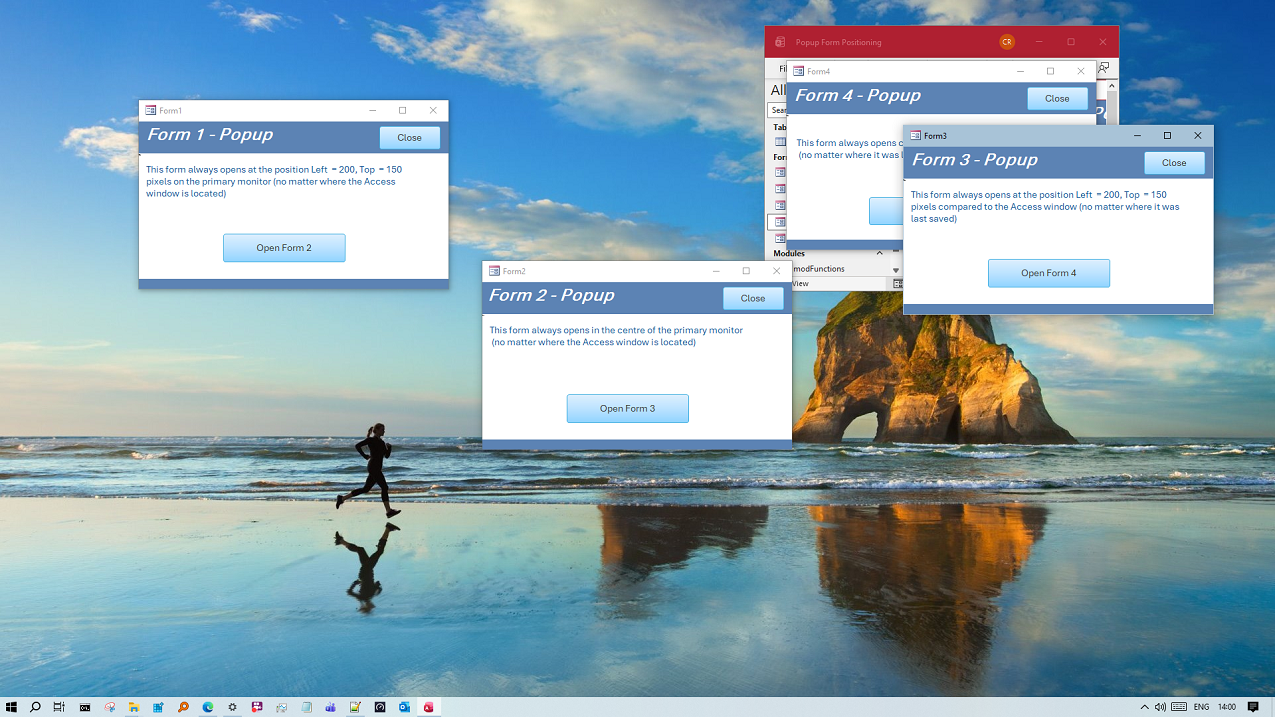Open Form 3 from Form 2
The width and height of the screenshot is (1275, 717).
(x=628, y=408)
